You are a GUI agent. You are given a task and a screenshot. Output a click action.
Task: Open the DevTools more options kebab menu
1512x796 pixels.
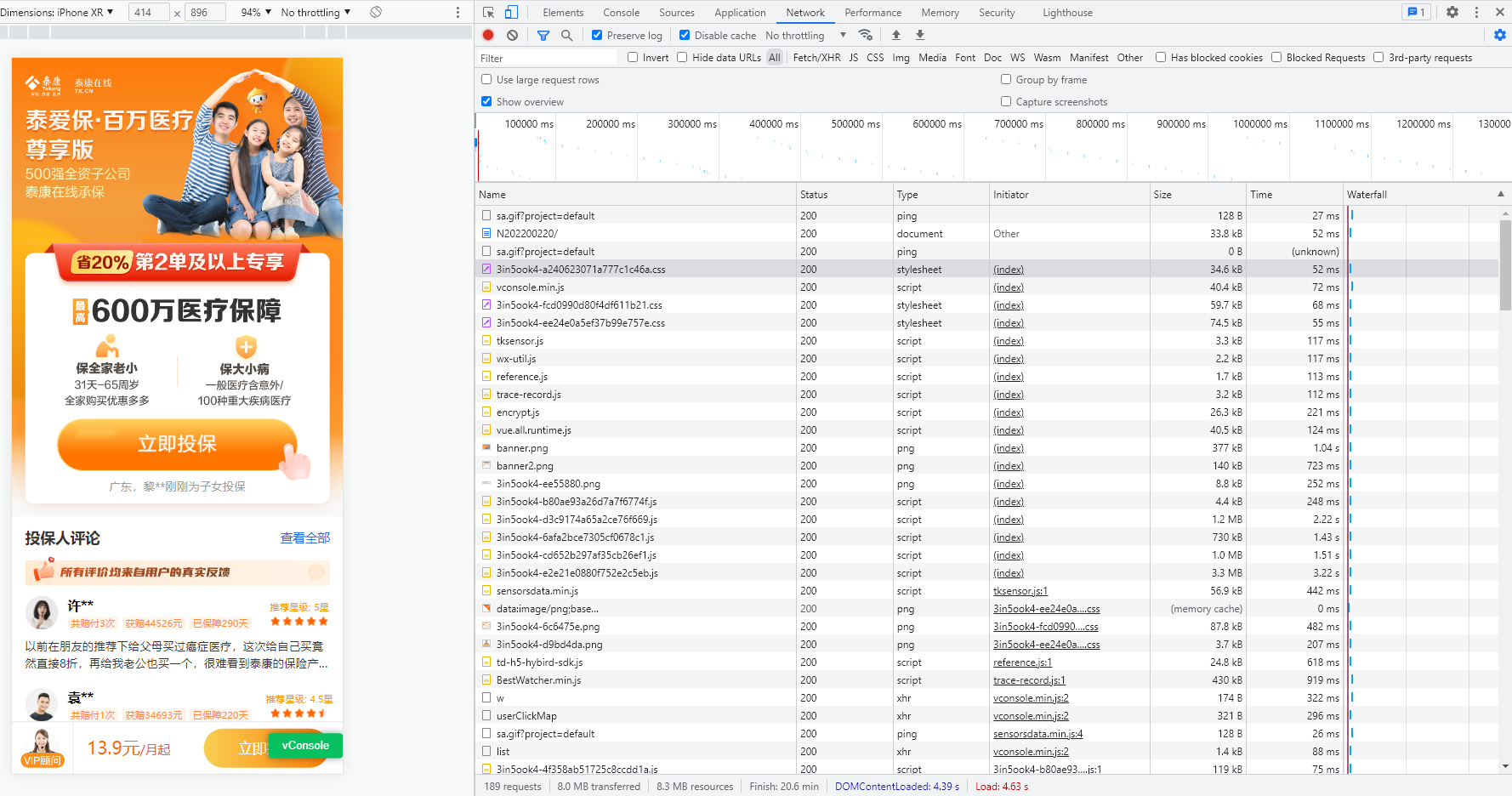tap(1476, 12)
